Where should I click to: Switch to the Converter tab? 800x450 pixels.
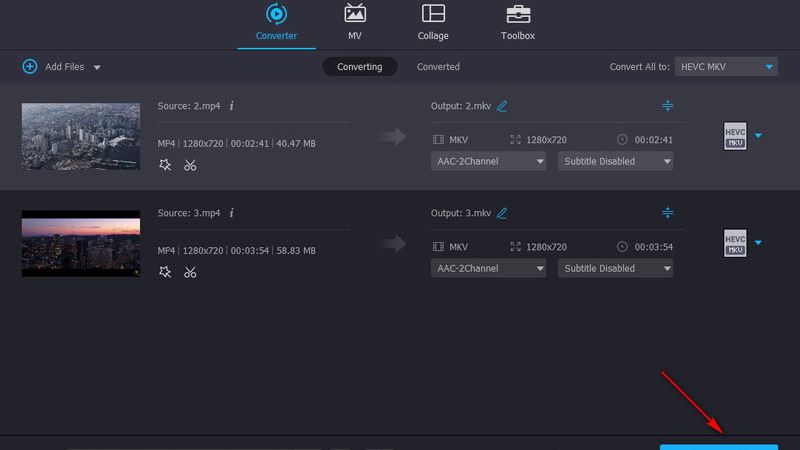tap(276, 23)
